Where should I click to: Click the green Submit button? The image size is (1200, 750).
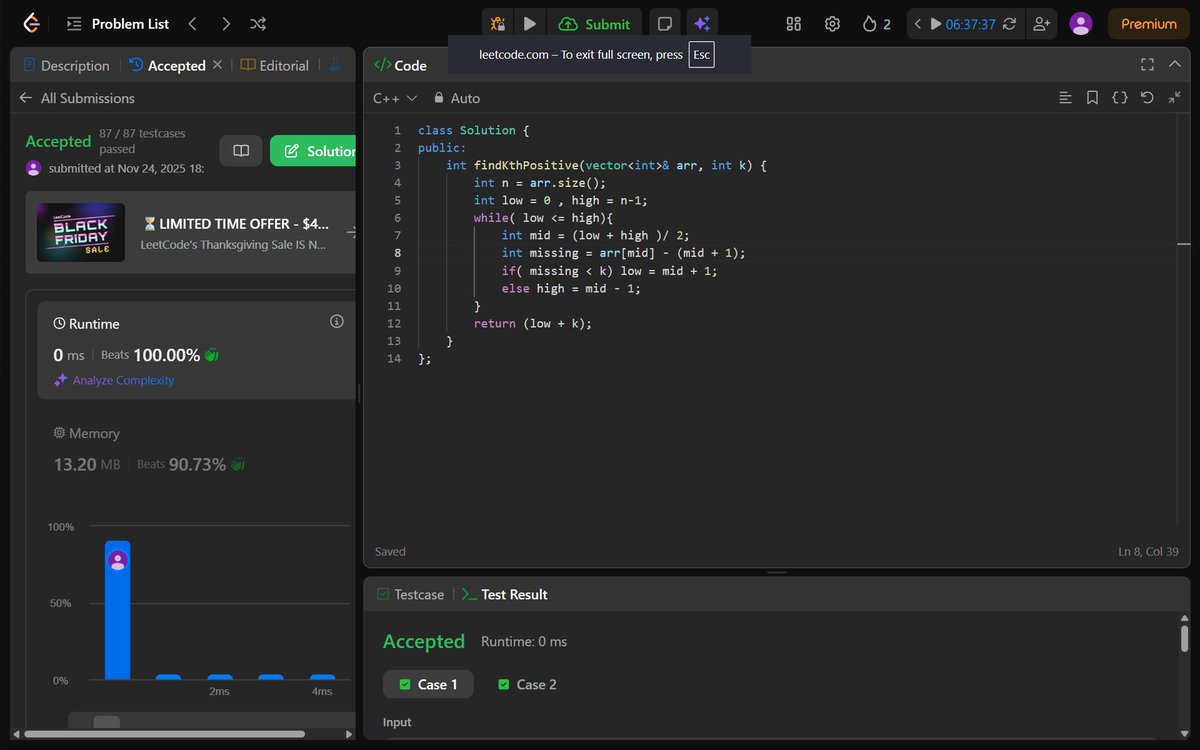[x=595, y=23]
